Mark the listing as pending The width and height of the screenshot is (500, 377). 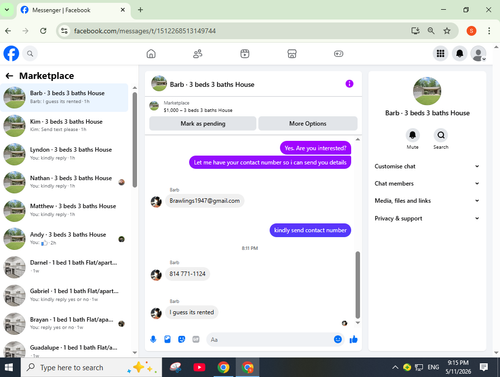[x=203, y=124]
